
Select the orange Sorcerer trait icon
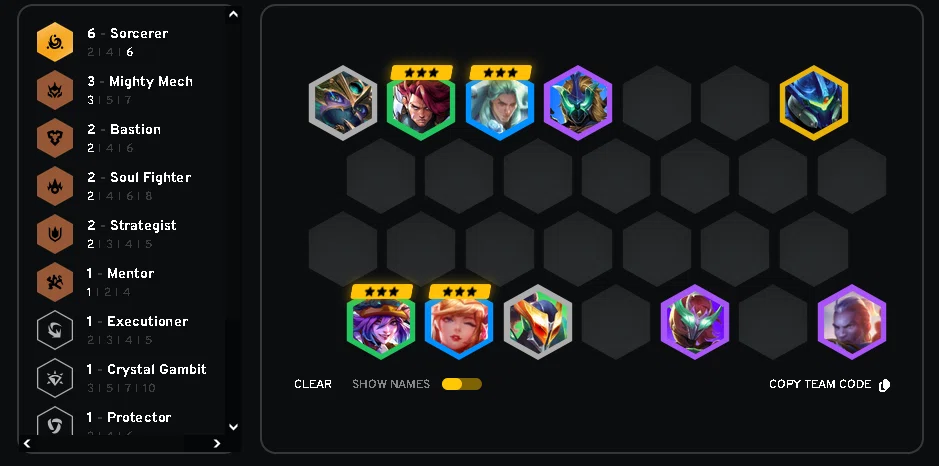click(55, 42)
